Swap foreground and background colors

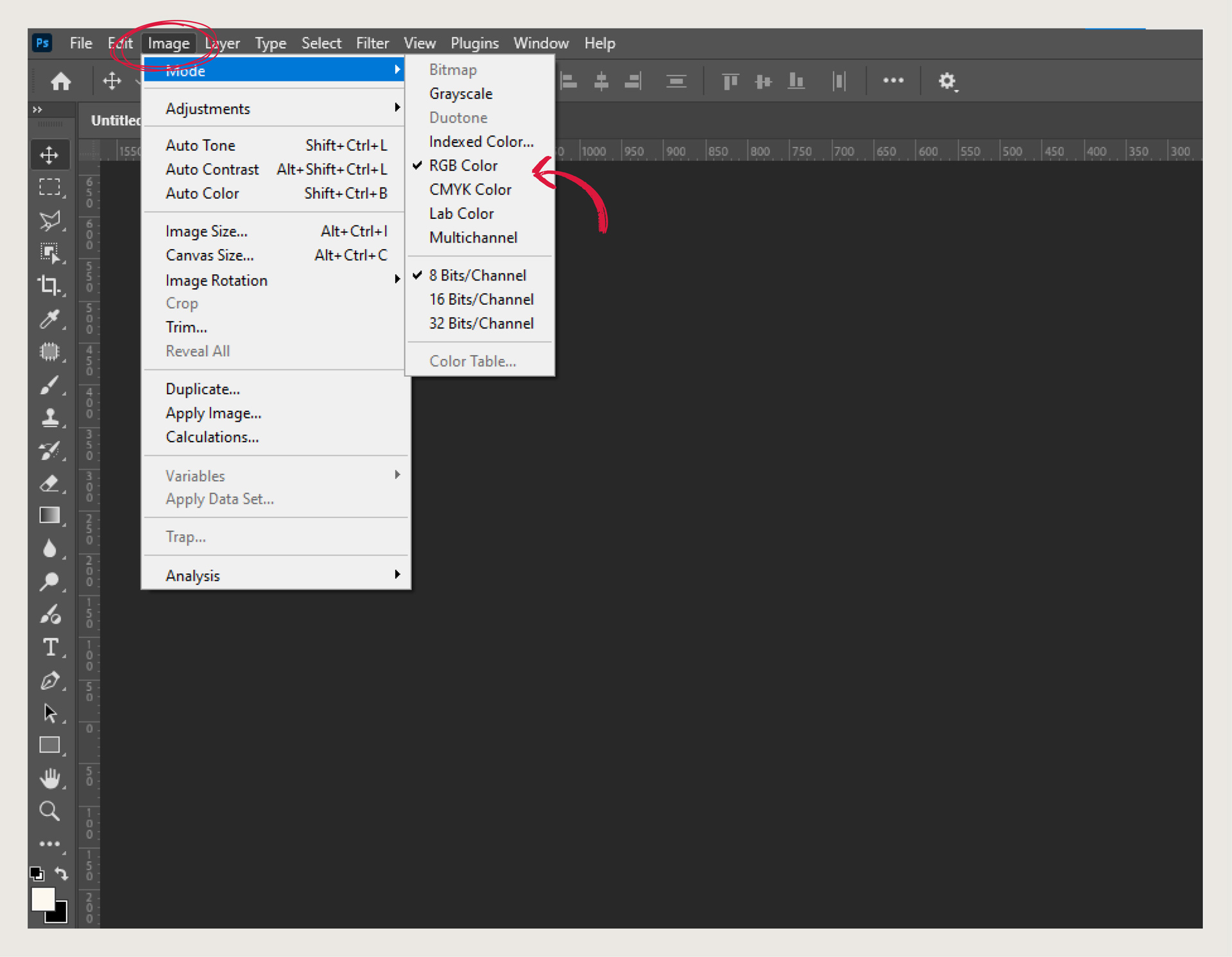pos(62,874)
